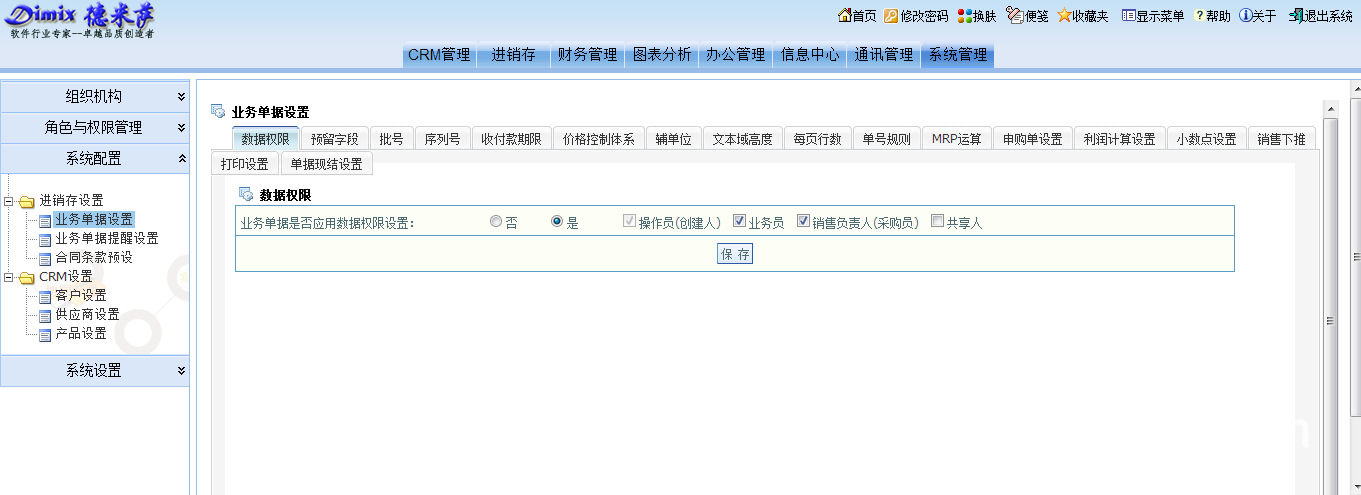The image size is (1361, 495).
Task: Enable the 共享人 checkbox
Action: (938, 222)
